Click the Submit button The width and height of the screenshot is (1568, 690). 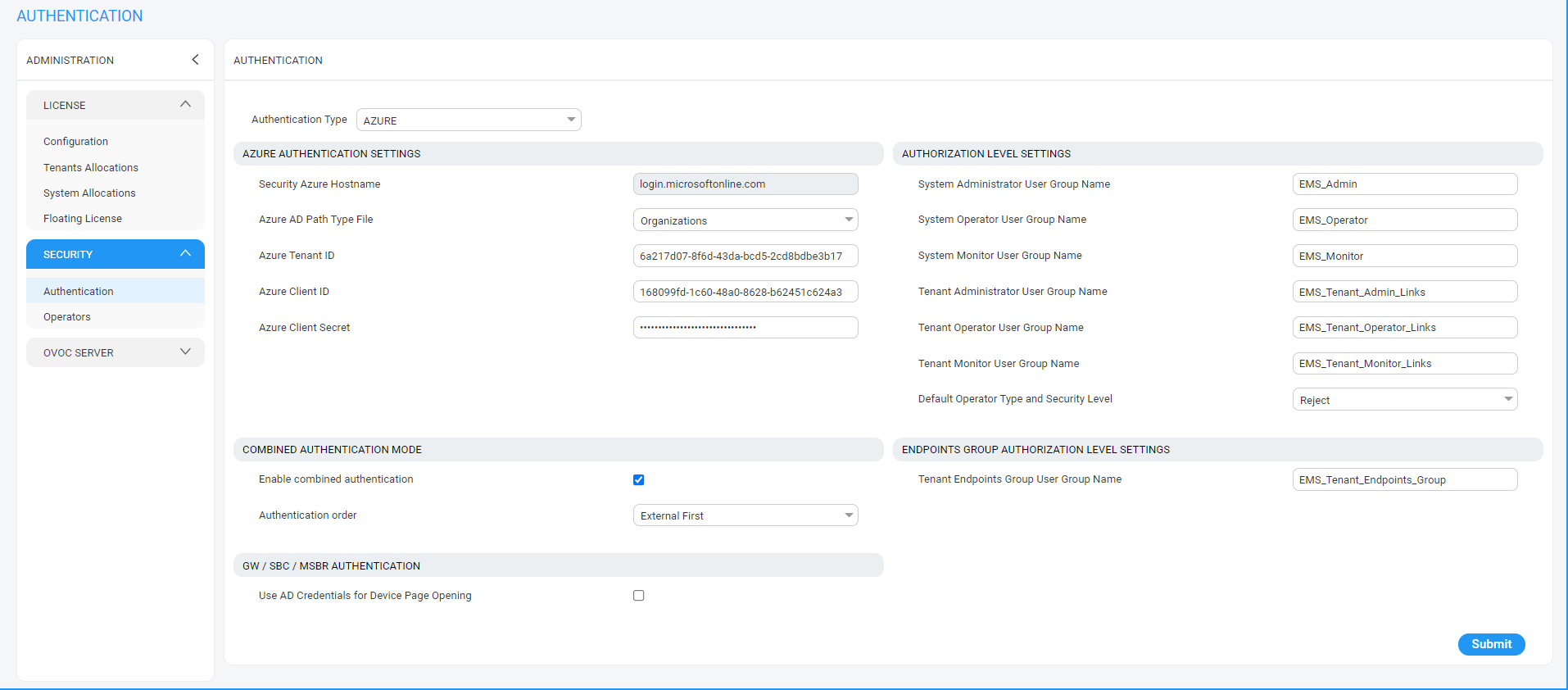tap(1491, 644)
